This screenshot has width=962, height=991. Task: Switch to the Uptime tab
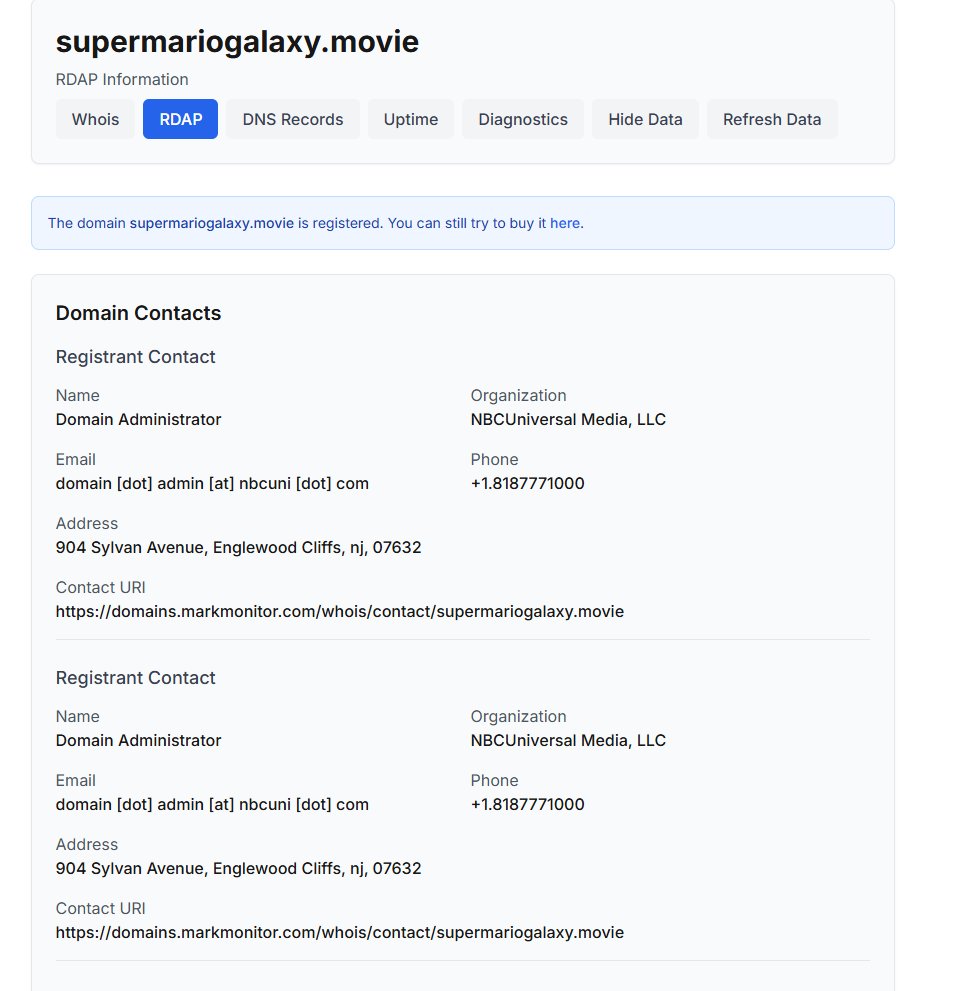[410, 119]
